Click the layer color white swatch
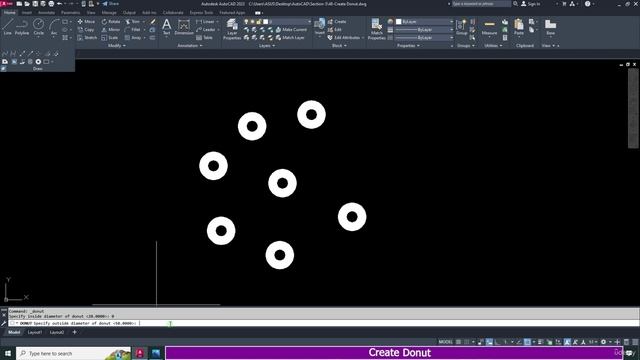The width and height of the screenshot is (640, 360). (x=265, y=21)
